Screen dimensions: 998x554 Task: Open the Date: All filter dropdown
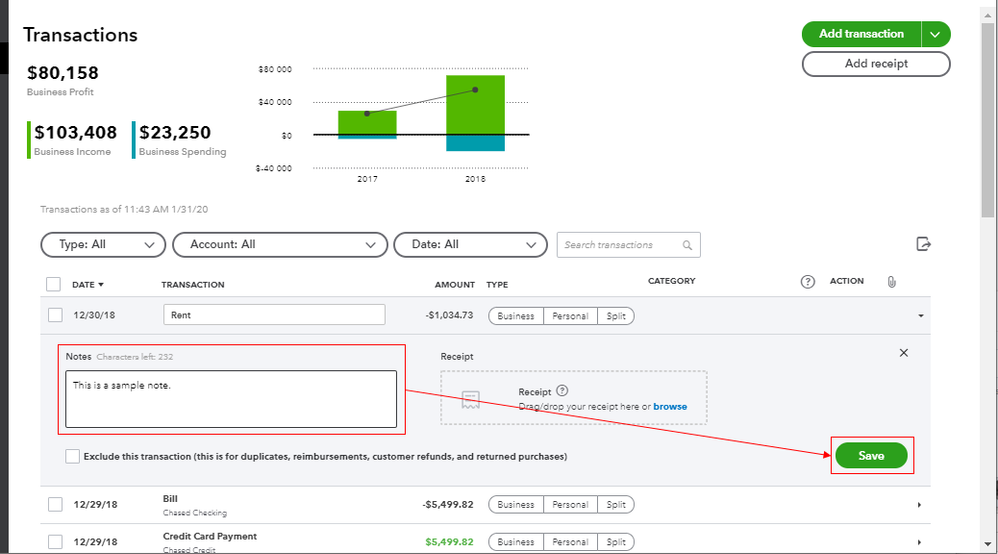tap(470, 245)
